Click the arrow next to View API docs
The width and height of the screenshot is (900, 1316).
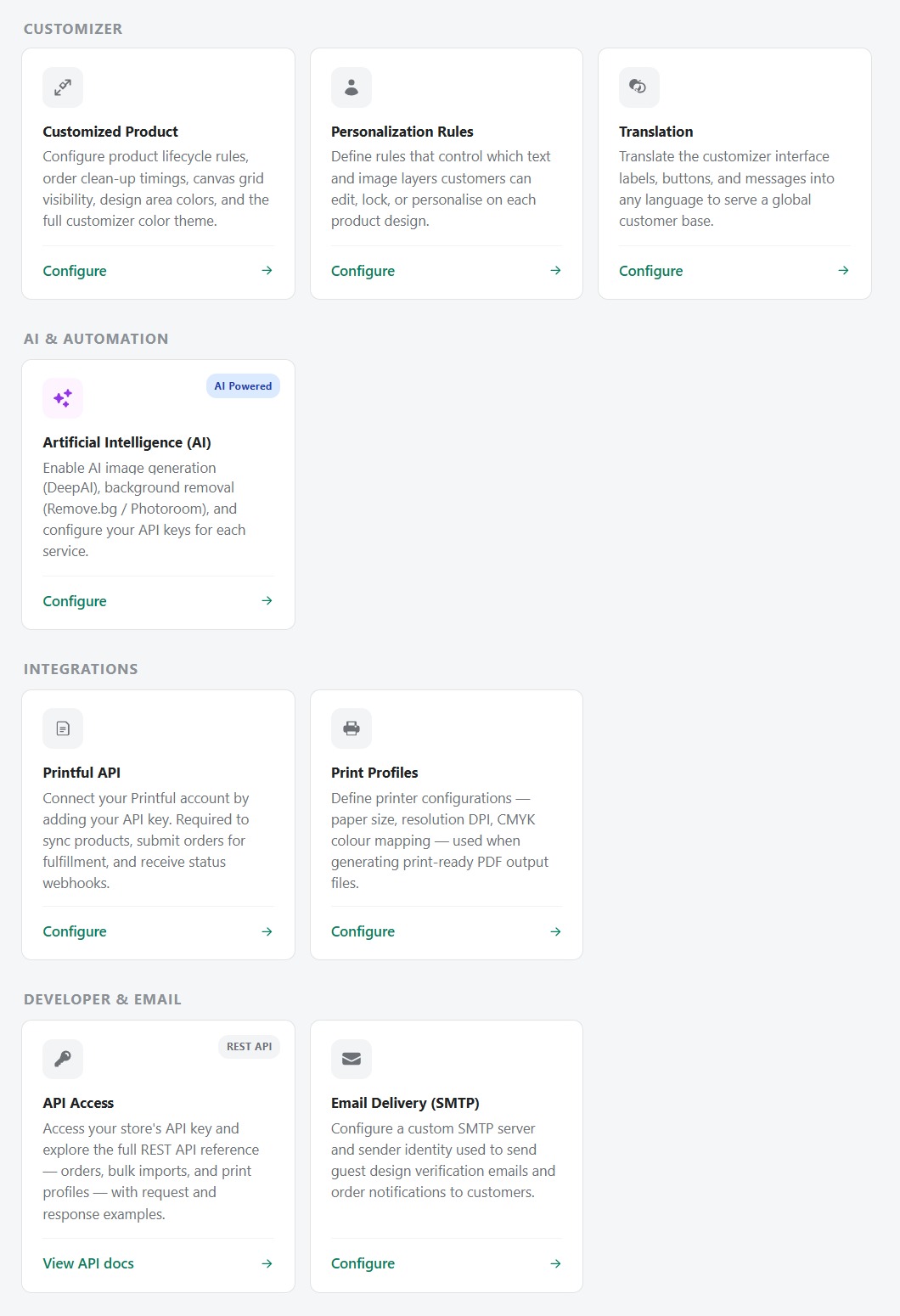click(267, 1263)
